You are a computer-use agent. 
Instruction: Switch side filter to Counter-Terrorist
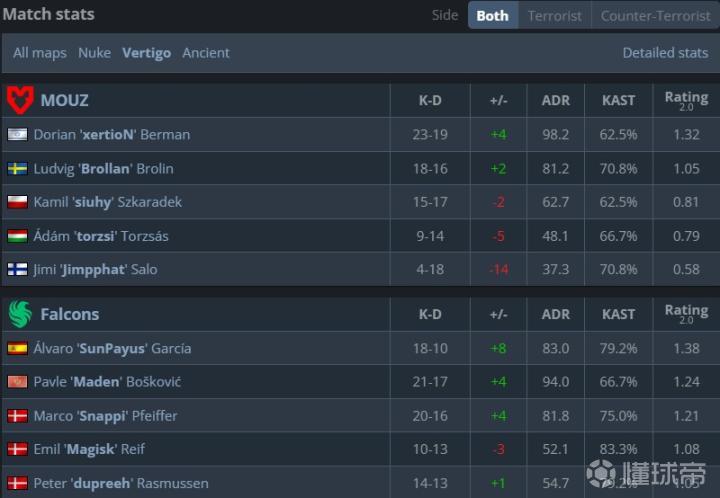tap(654, 15)
